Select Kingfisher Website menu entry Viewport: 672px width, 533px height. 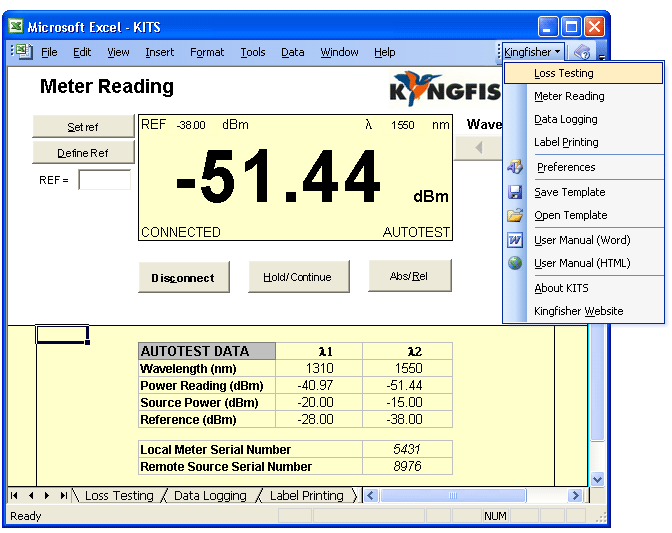[583, 311]
